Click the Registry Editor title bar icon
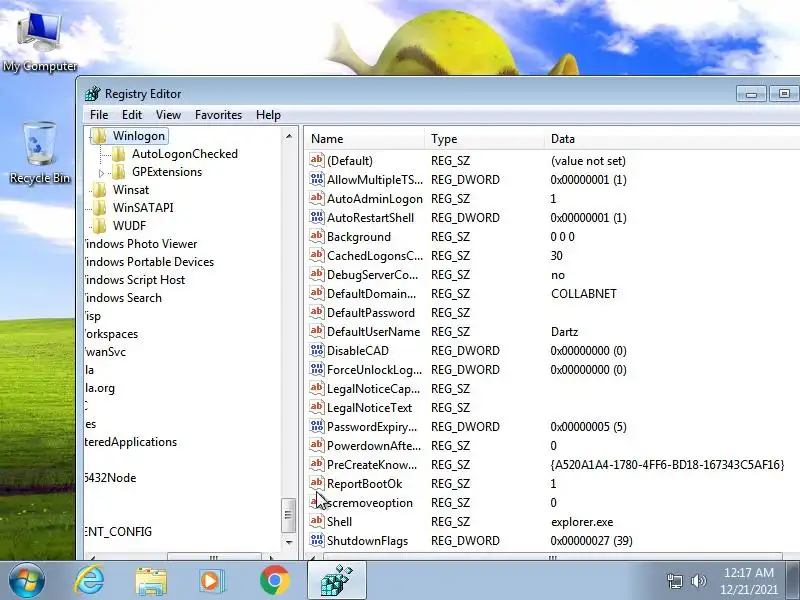Image resolution: width=800 pixels, height=600 pixels. (93, 94)
